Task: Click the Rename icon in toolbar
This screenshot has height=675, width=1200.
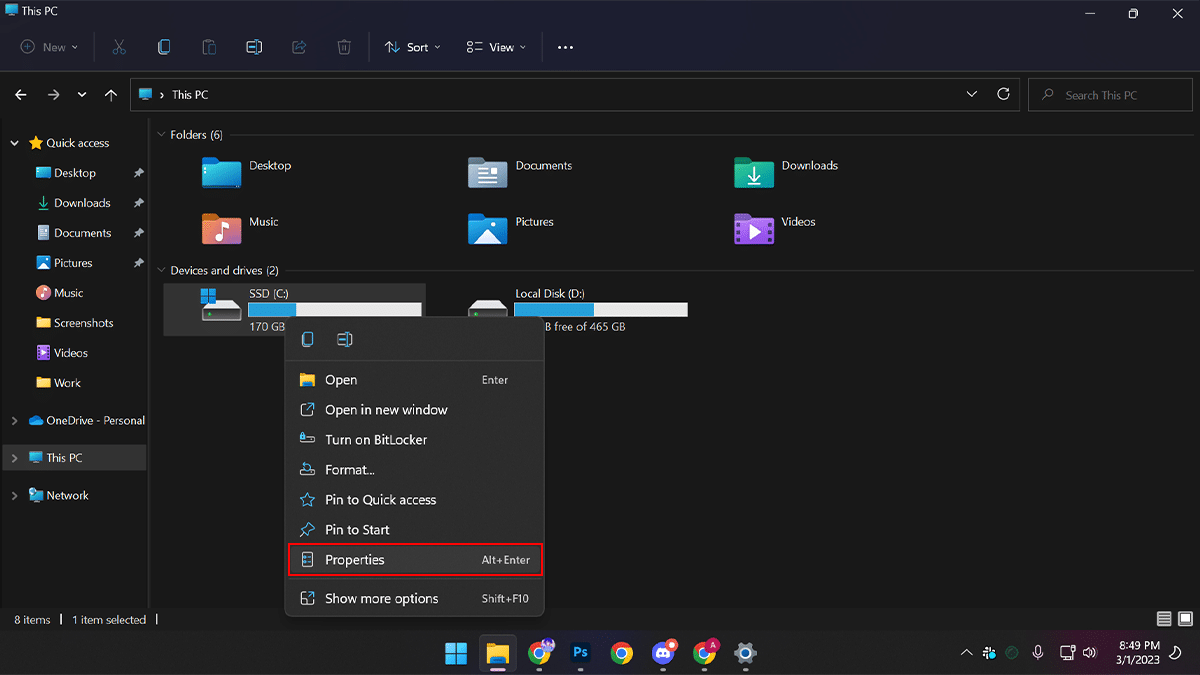Action: 254,47
